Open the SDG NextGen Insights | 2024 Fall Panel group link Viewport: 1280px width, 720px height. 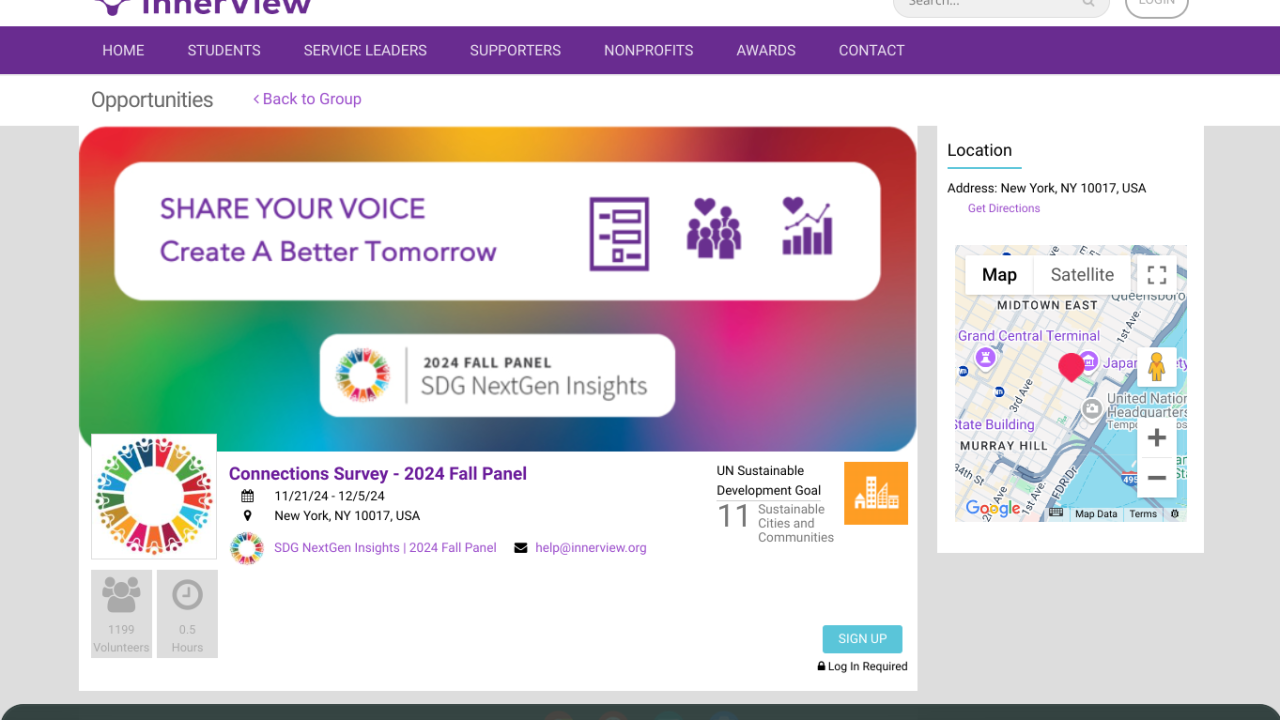385,548
